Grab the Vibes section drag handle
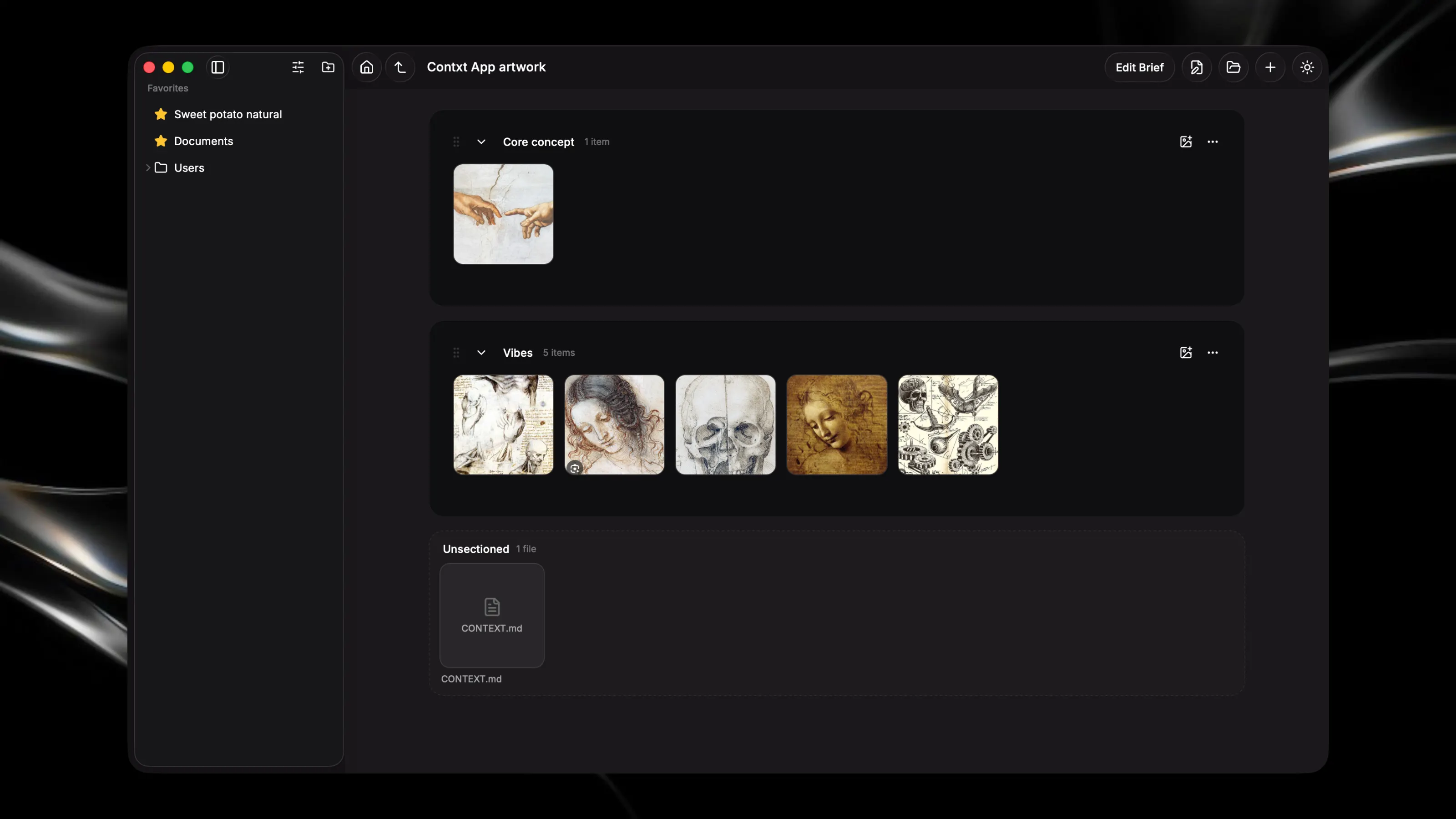This screenshot has width=1456, height=819. [x=456, y=353]
